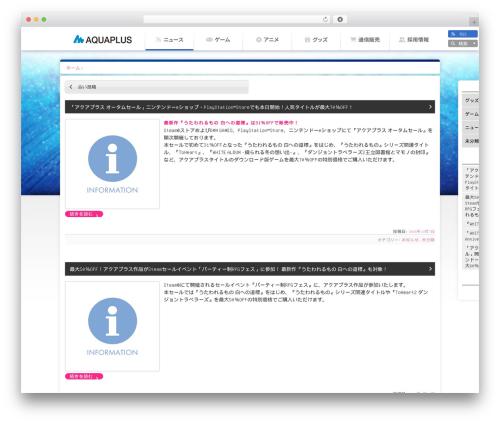
Task: Open the アニメ (Anime) tab
Action: pyautogui.click(x=267, y=40)
